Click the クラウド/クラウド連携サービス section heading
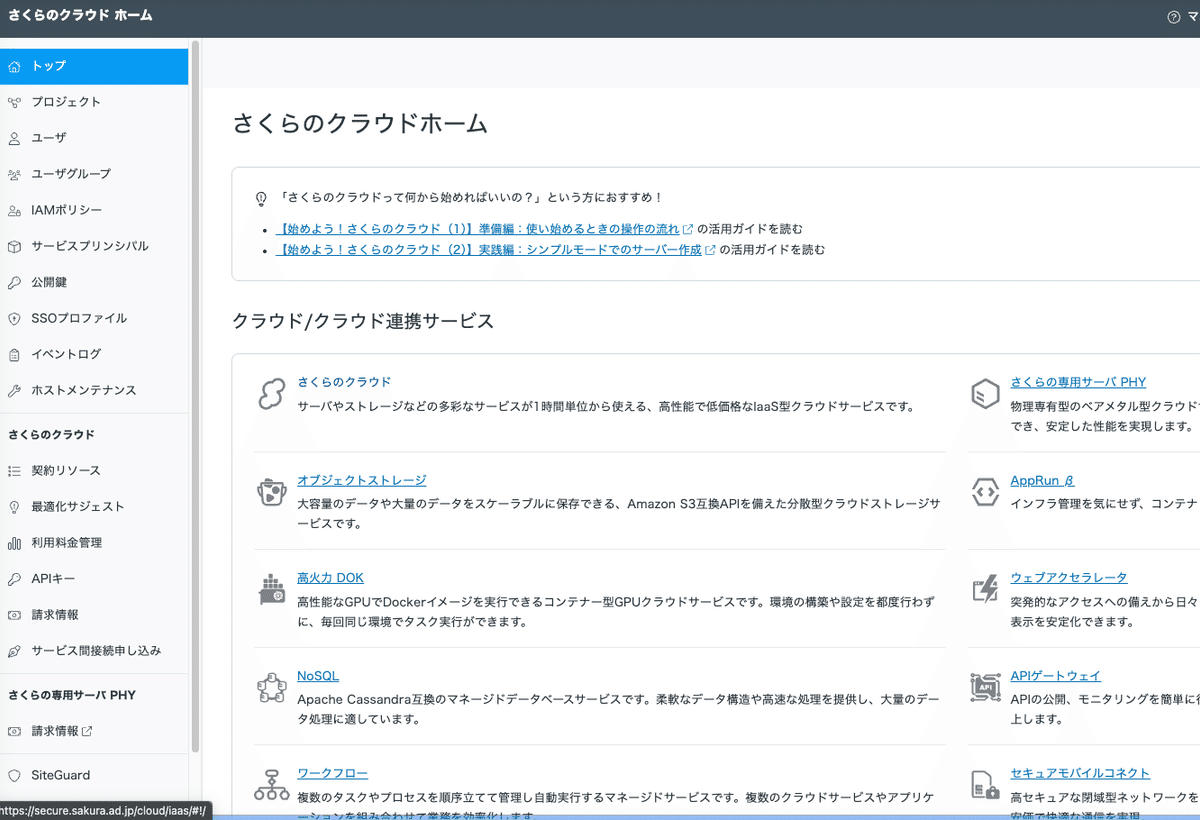1200x820 pixels. point(363,322)
